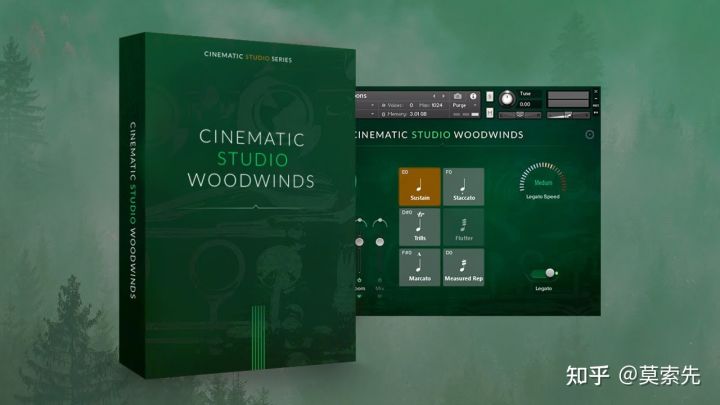Image resolution: width=720 pixels, height=405 pixels.
Task: Expand the Room mic options arrow
Action: 359,296
